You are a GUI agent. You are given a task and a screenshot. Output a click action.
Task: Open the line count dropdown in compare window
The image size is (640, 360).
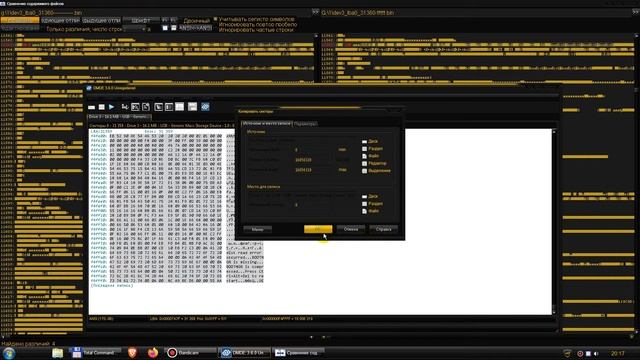coord(135,29)
